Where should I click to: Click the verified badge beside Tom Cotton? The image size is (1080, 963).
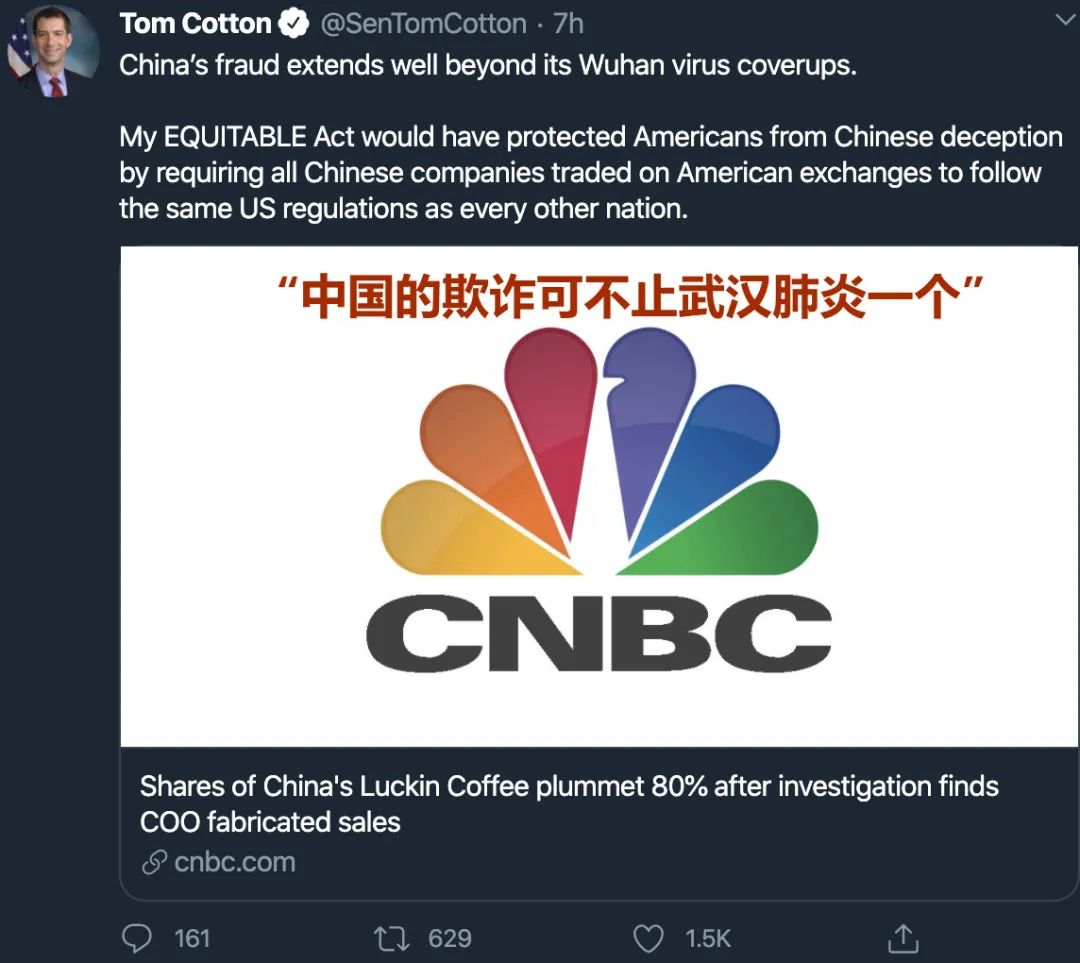295,23
